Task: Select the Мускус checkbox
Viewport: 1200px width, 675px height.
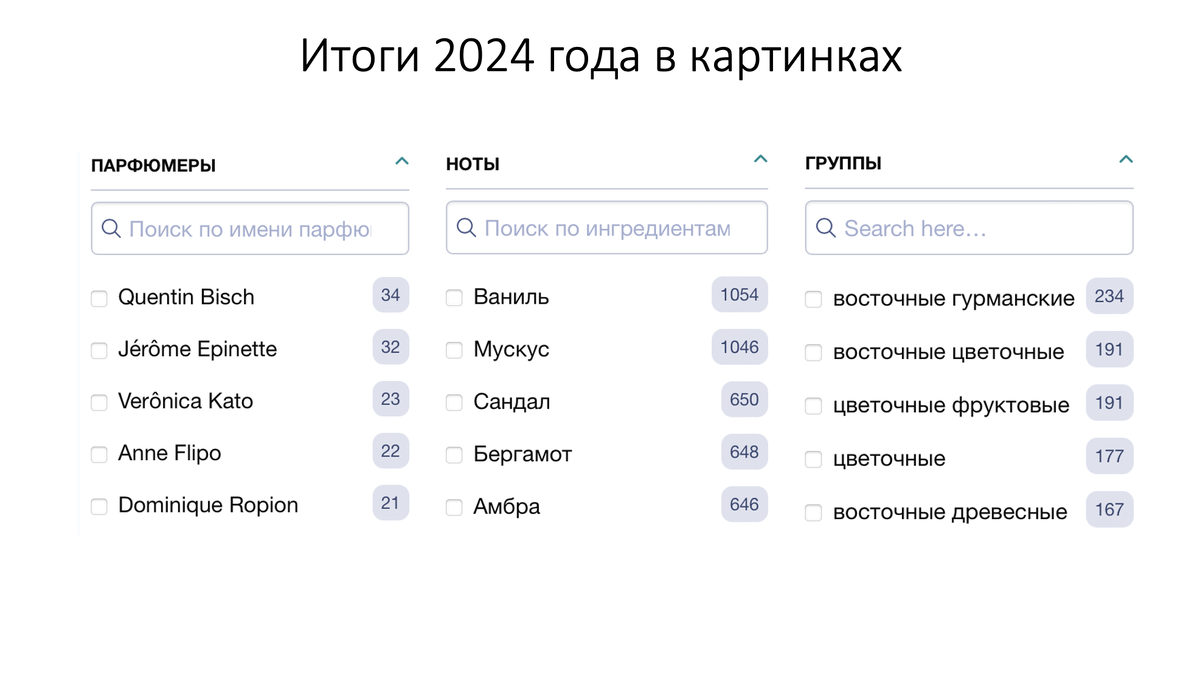Action: pyautogui.click(x=454, y=350)
